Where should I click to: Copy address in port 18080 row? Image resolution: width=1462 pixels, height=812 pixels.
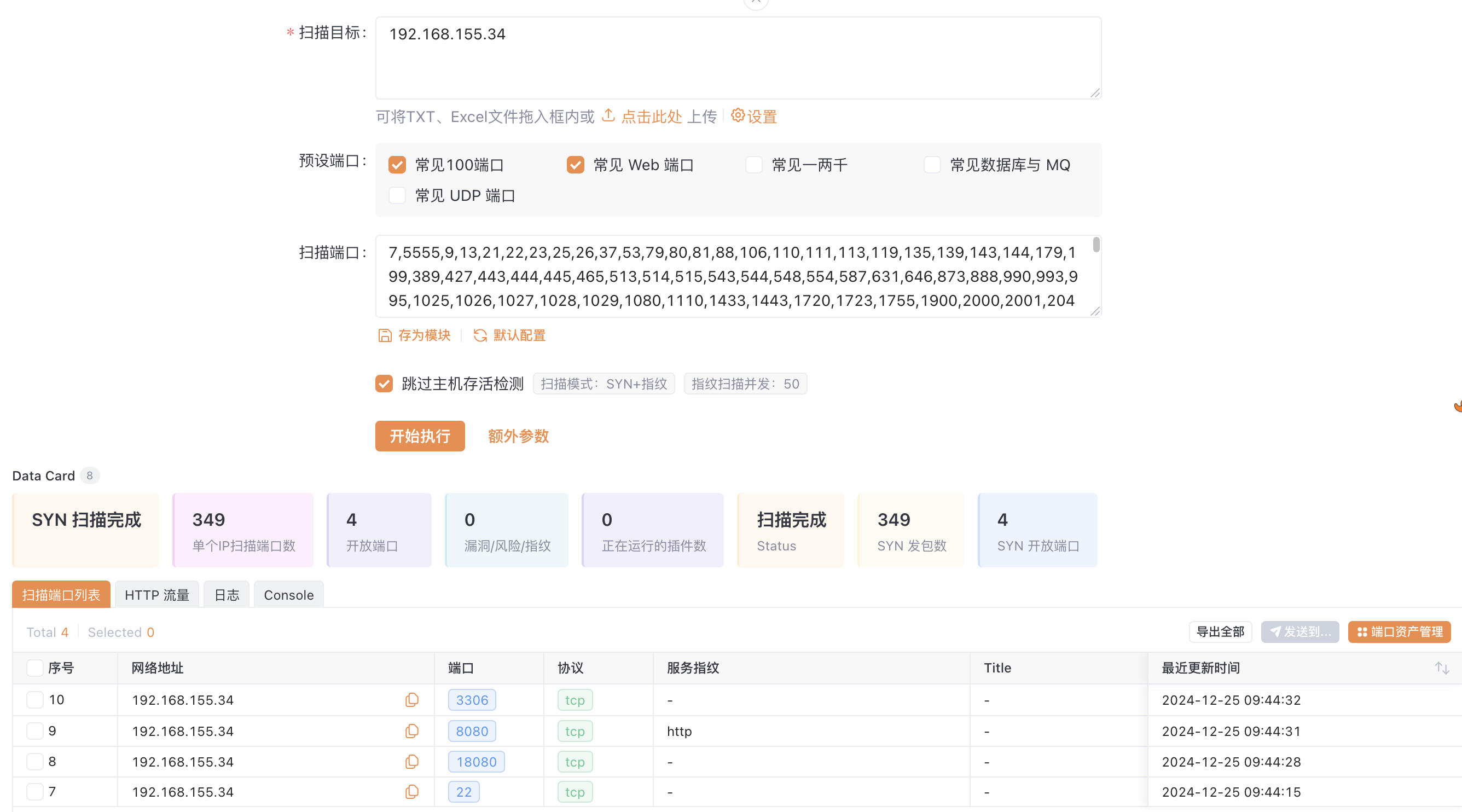click(412, 762)
